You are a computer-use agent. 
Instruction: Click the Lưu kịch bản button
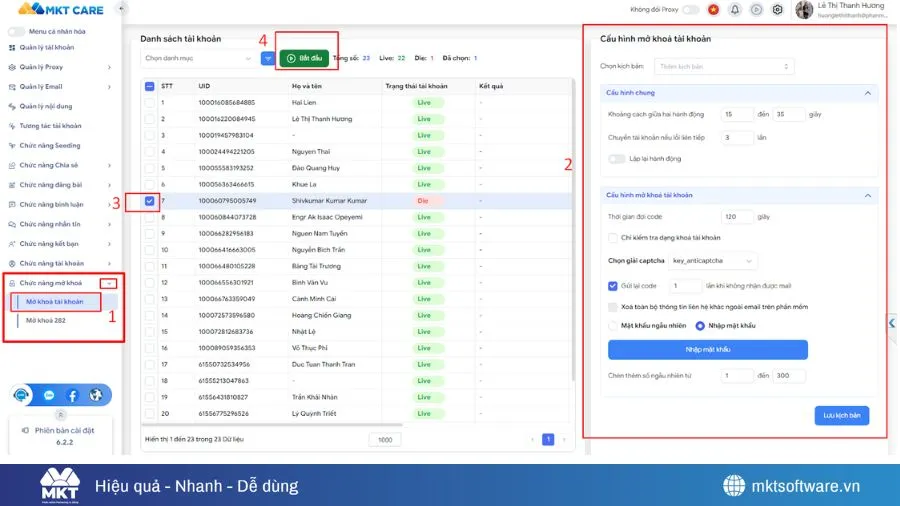(841, 415)
